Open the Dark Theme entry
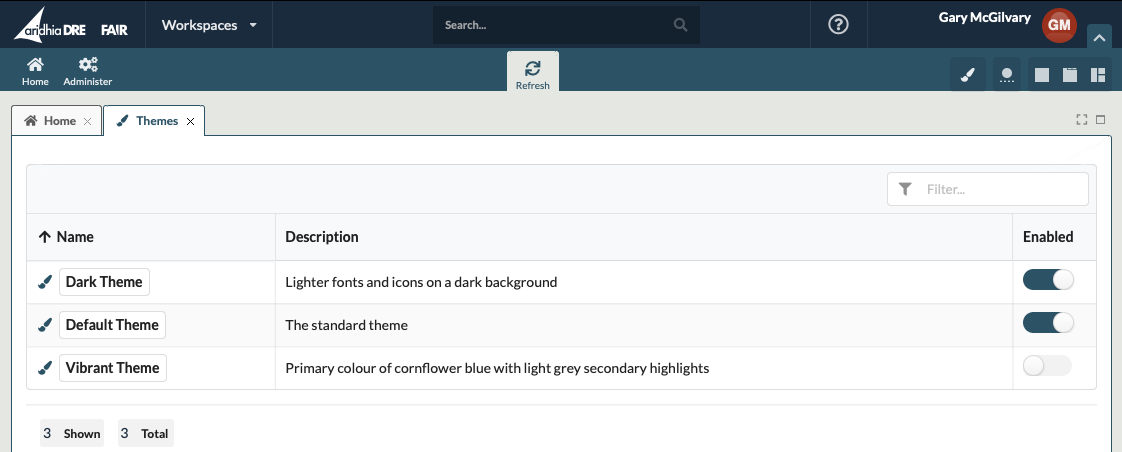The image size is (1122, 452). click(x=104, y=282)
